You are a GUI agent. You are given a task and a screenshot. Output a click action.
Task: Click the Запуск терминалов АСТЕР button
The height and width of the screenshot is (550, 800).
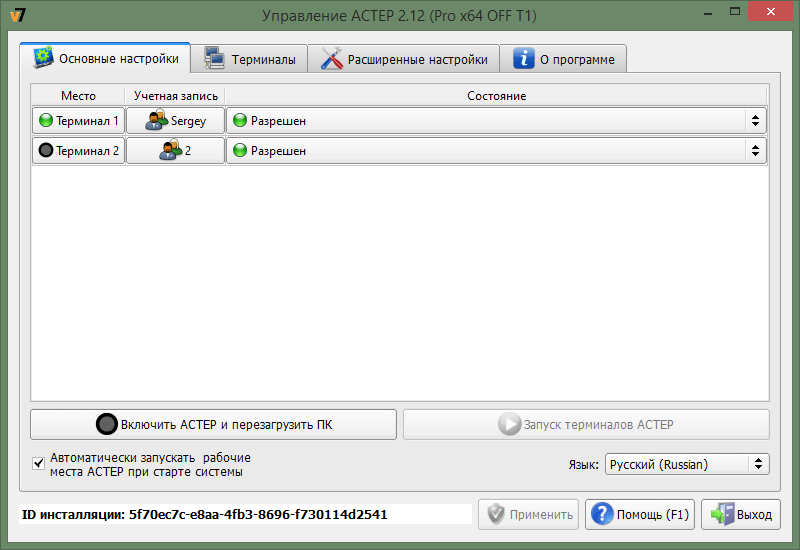pos(586,424)
